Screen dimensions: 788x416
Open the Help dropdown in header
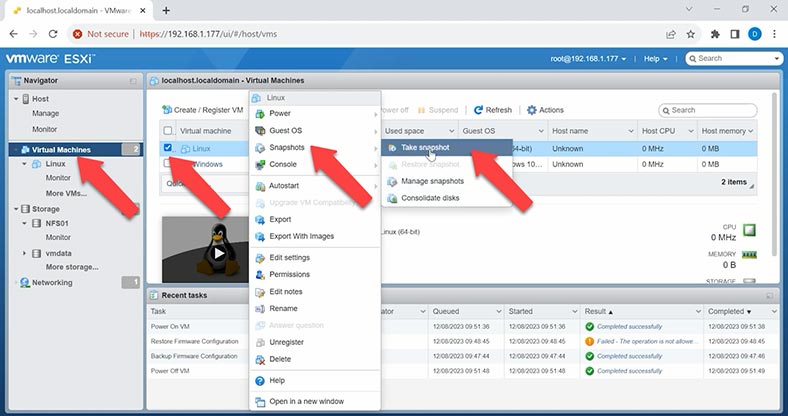coord(656,59)
